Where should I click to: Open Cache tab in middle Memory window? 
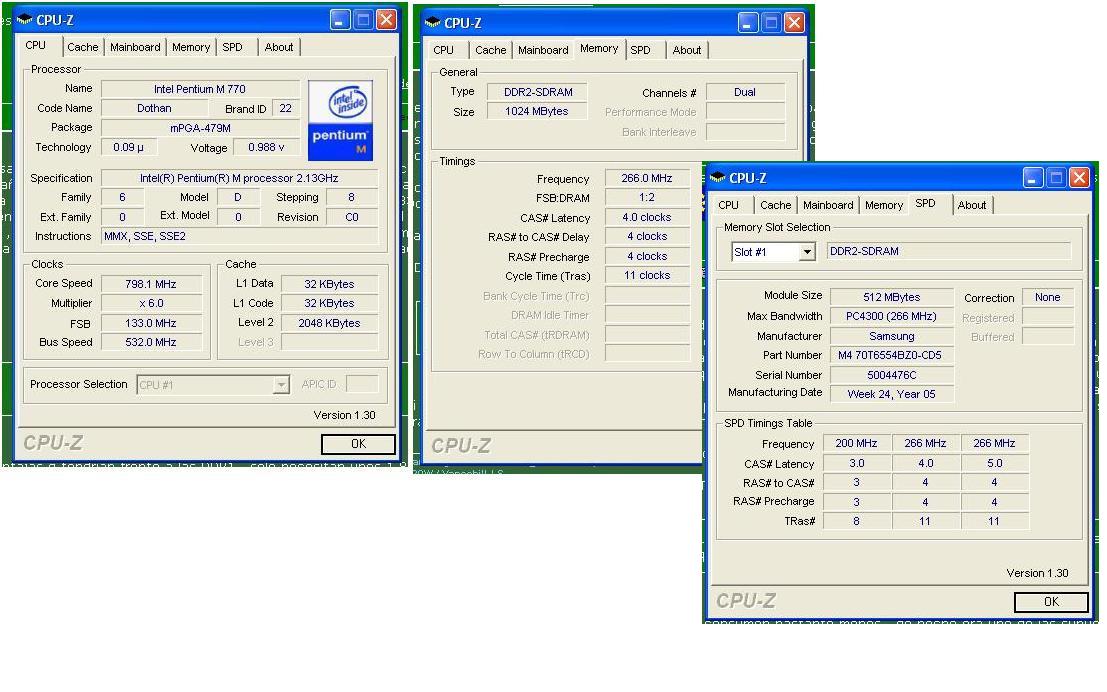491,50
